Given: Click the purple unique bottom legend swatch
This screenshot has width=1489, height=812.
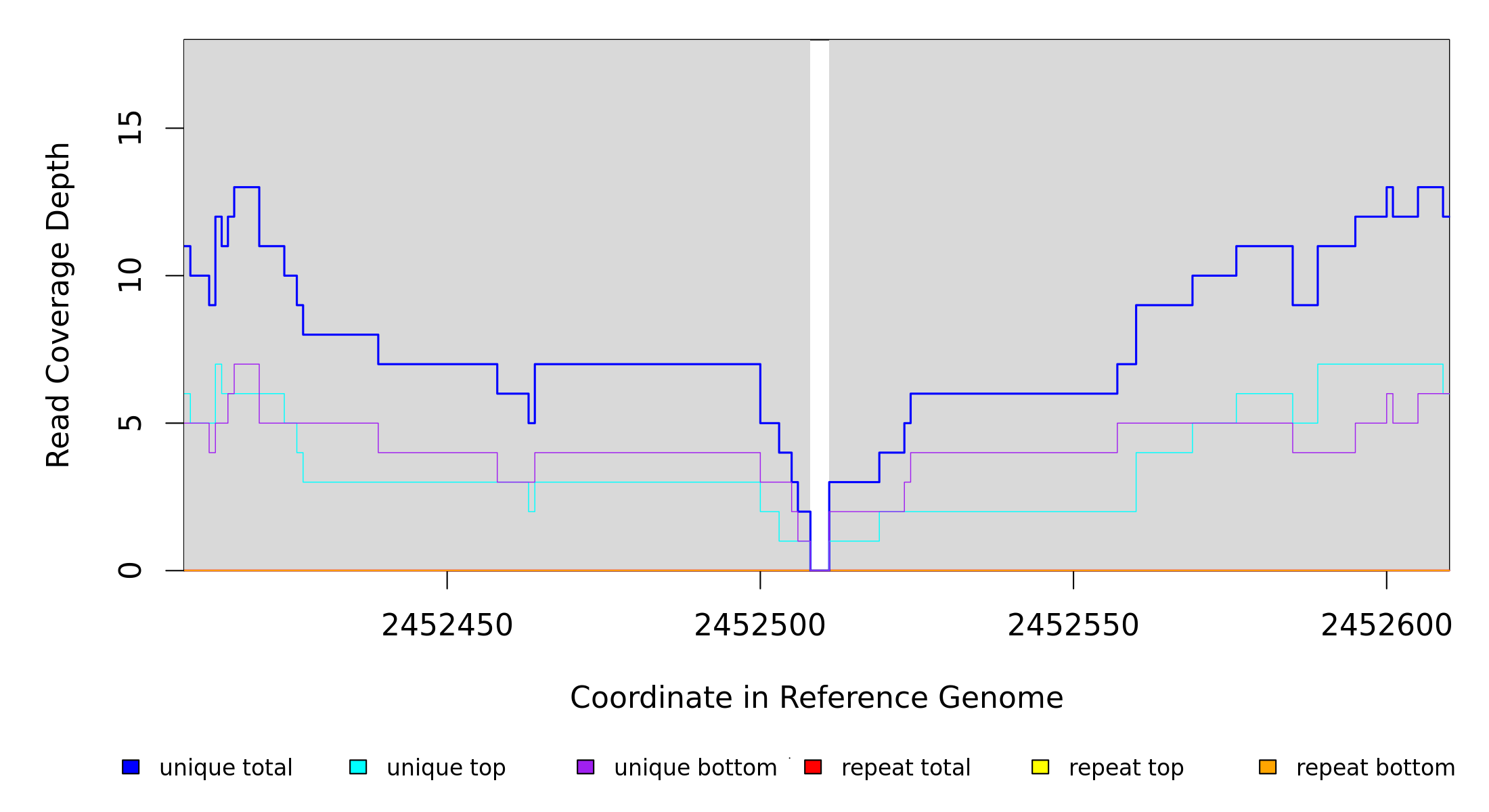Looking at the screenshot, I should click(x=585, y=767).
